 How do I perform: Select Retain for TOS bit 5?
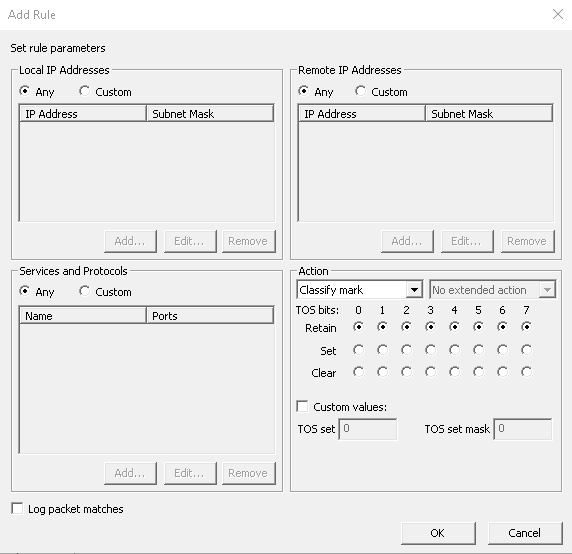[x=478, y=327]
